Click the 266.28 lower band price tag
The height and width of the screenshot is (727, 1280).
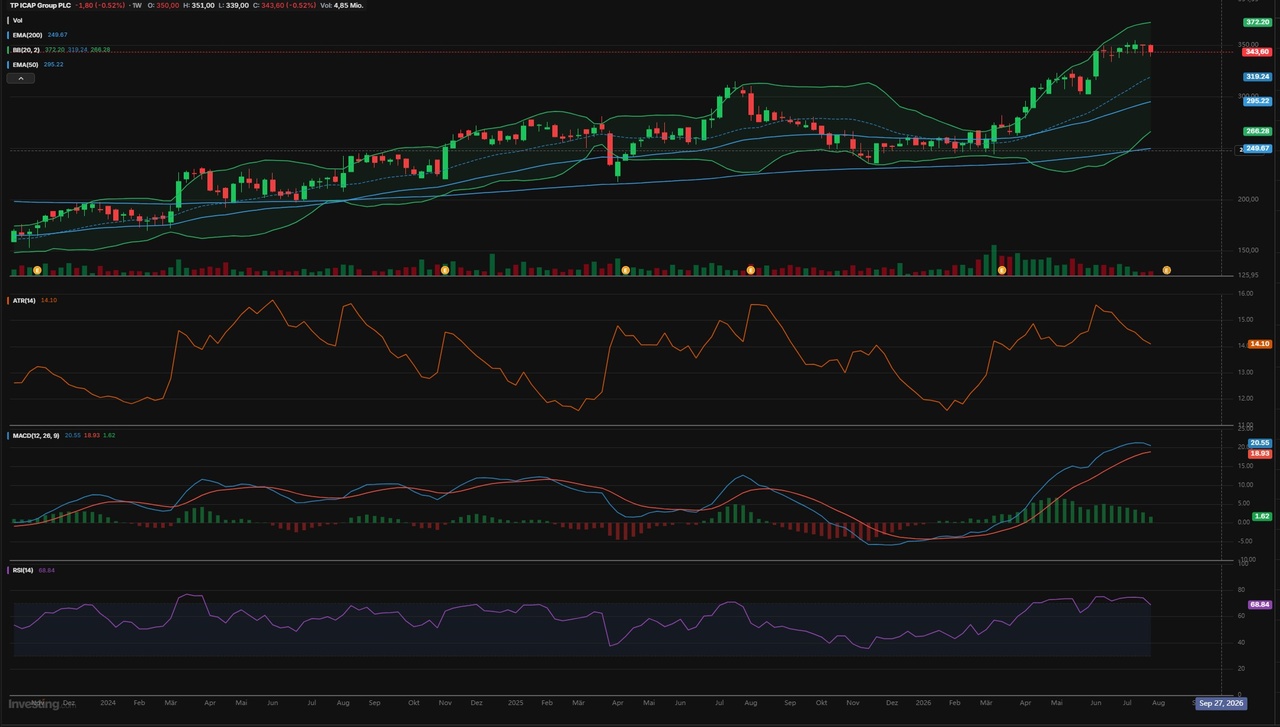point(1257,131)
